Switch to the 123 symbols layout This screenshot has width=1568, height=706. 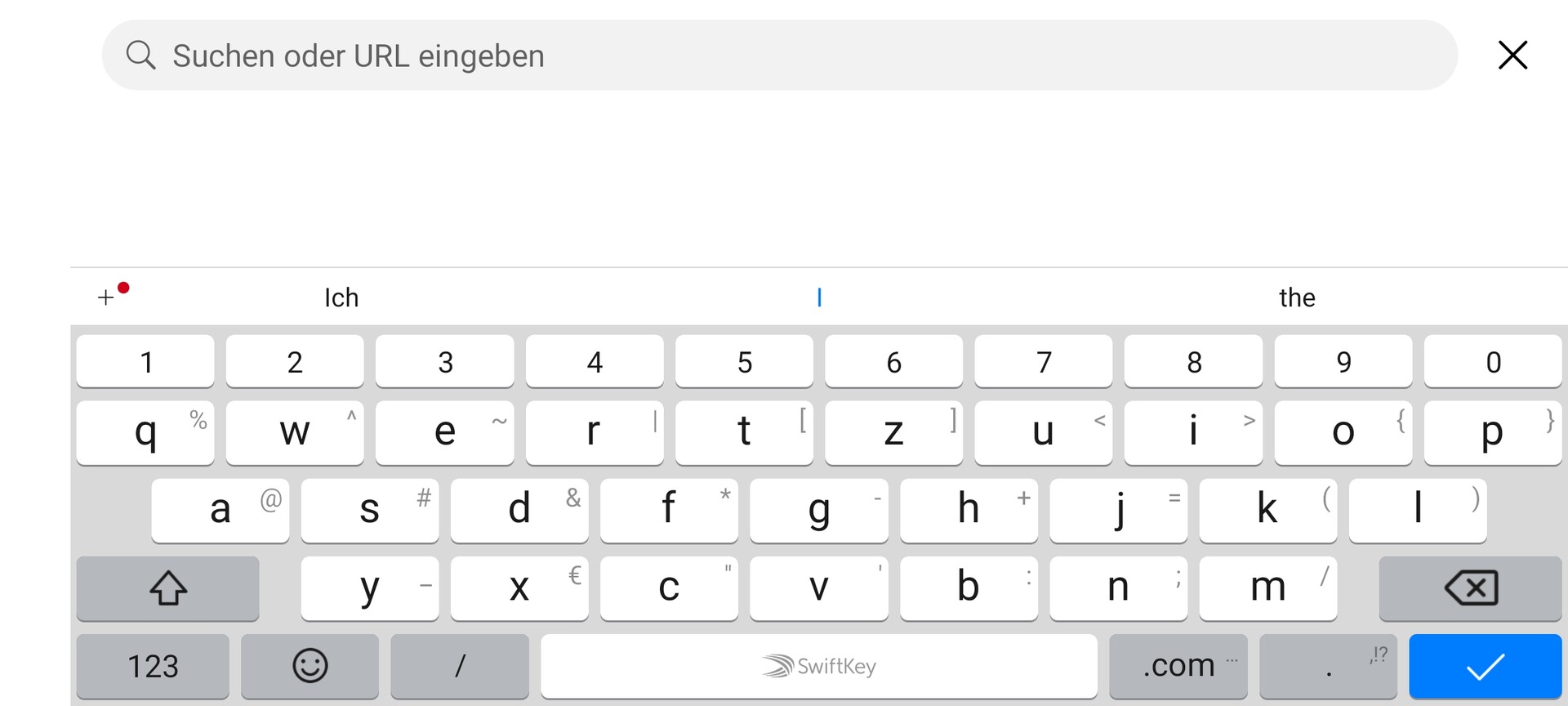click(153, 666)
